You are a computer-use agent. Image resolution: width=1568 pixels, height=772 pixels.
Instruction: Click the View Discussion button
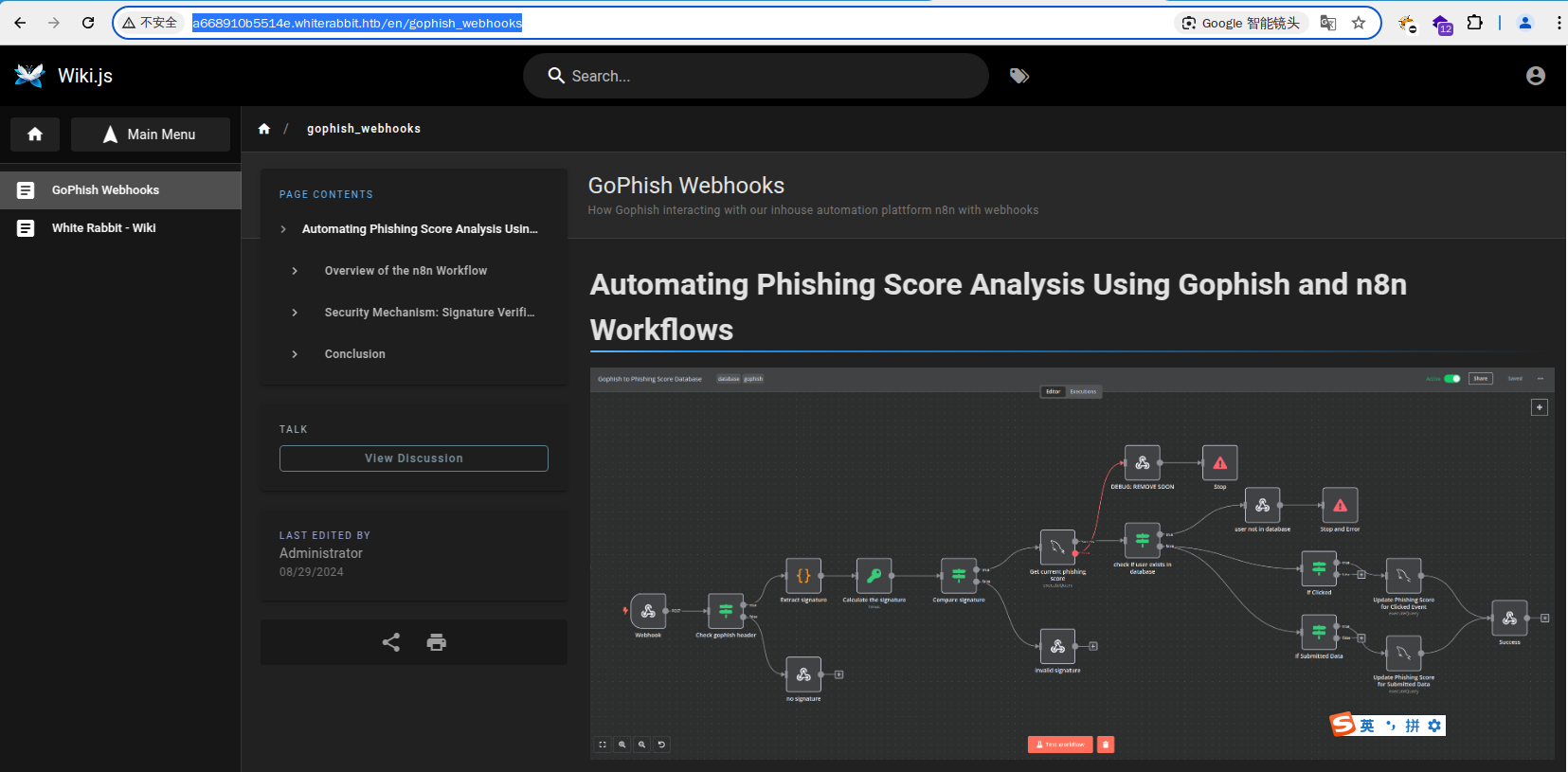pyautogui.click(x=414, y=458)
